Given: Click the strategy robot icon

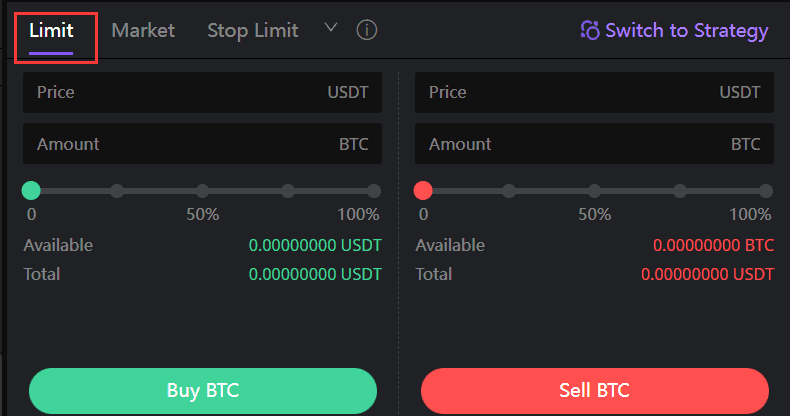Looking at the screenshot, I should 590,30.
